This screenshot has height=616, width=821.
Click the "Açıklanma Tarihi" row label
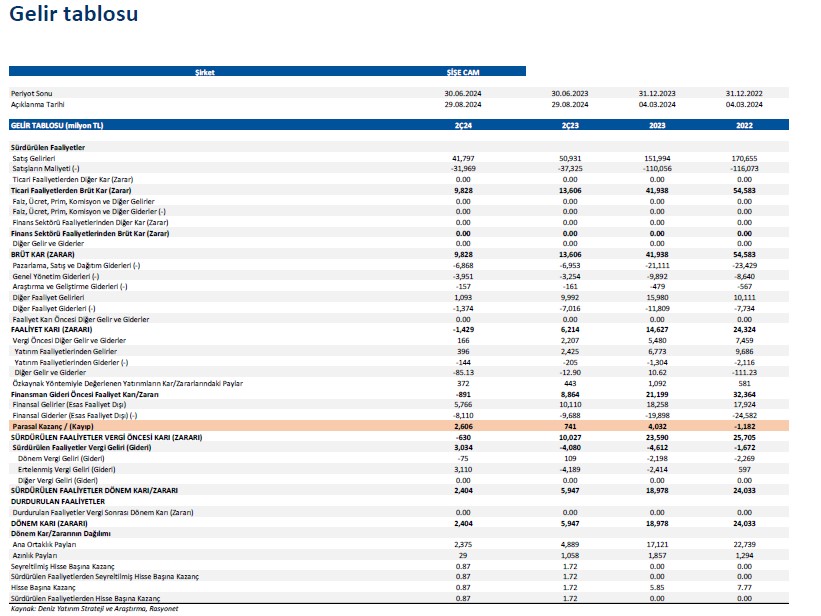(x=38, y=104)
